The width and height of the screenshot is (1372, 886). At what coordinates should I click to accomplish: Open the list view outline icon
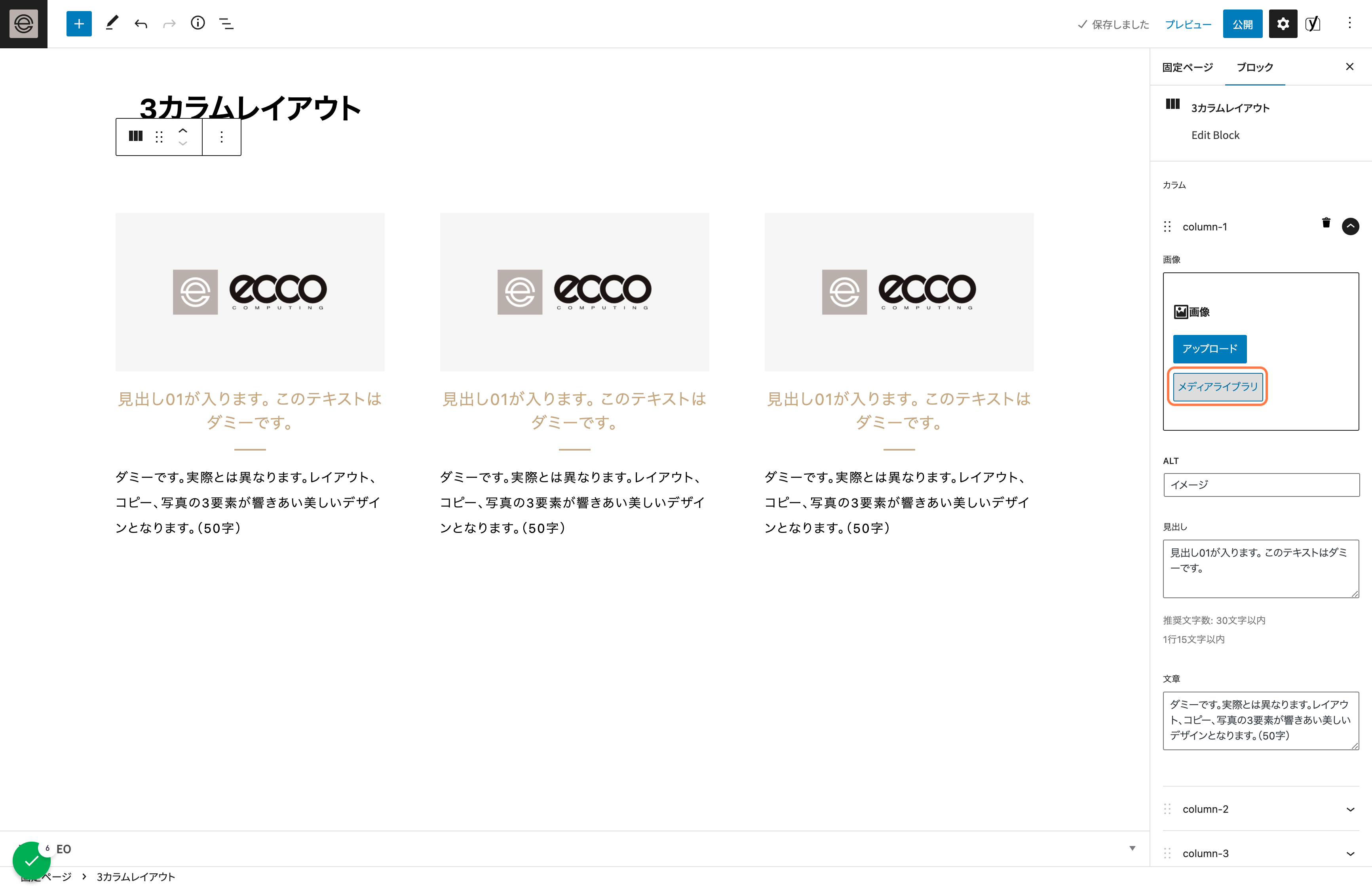[227, 24]
